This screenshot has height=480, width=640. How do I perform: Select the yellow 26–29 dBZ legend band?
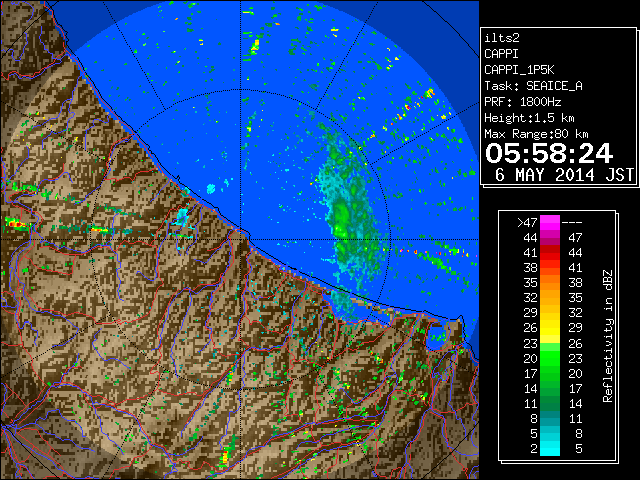coord(550,328)
